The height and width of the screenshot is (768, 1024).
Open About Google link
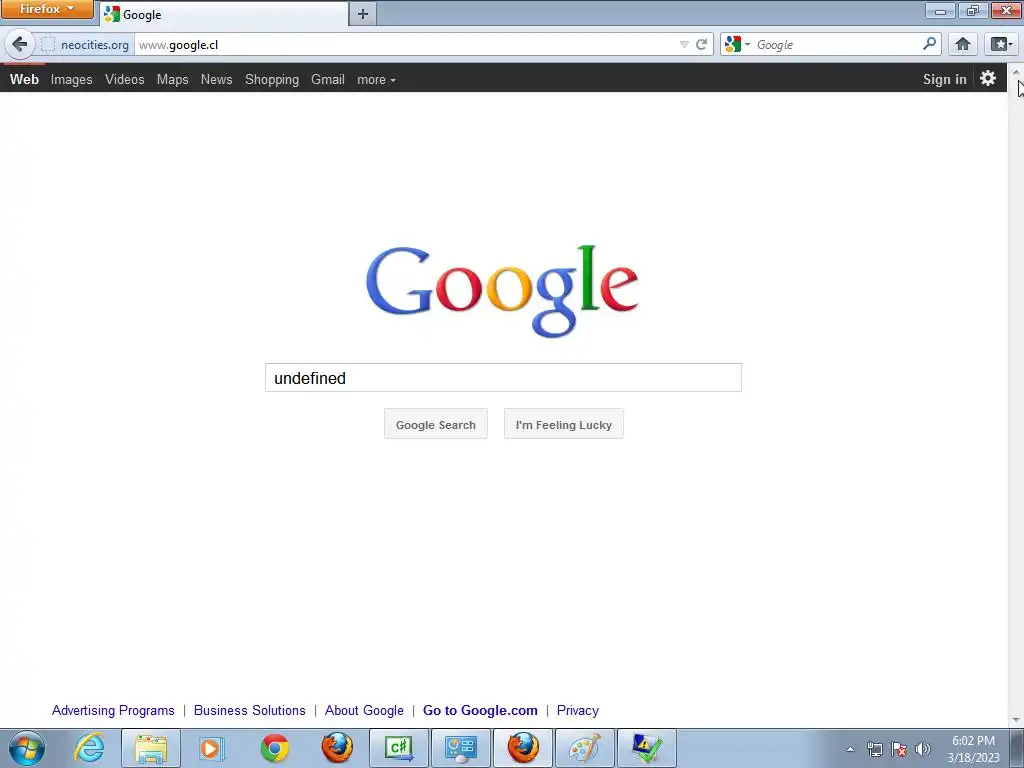click(364, 710)
